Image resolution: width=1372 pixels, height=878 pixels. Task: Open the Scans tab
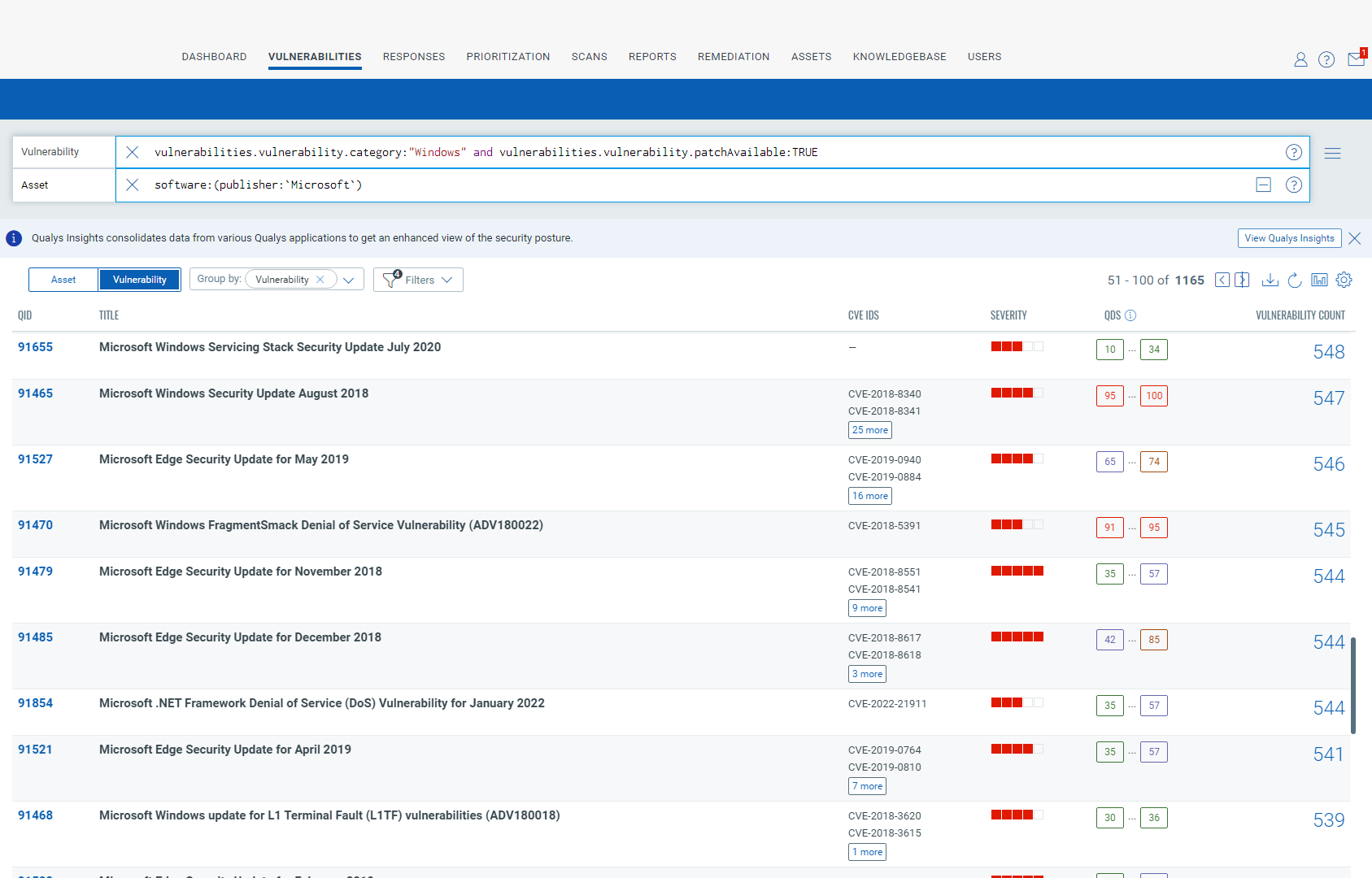pos(590,57)
